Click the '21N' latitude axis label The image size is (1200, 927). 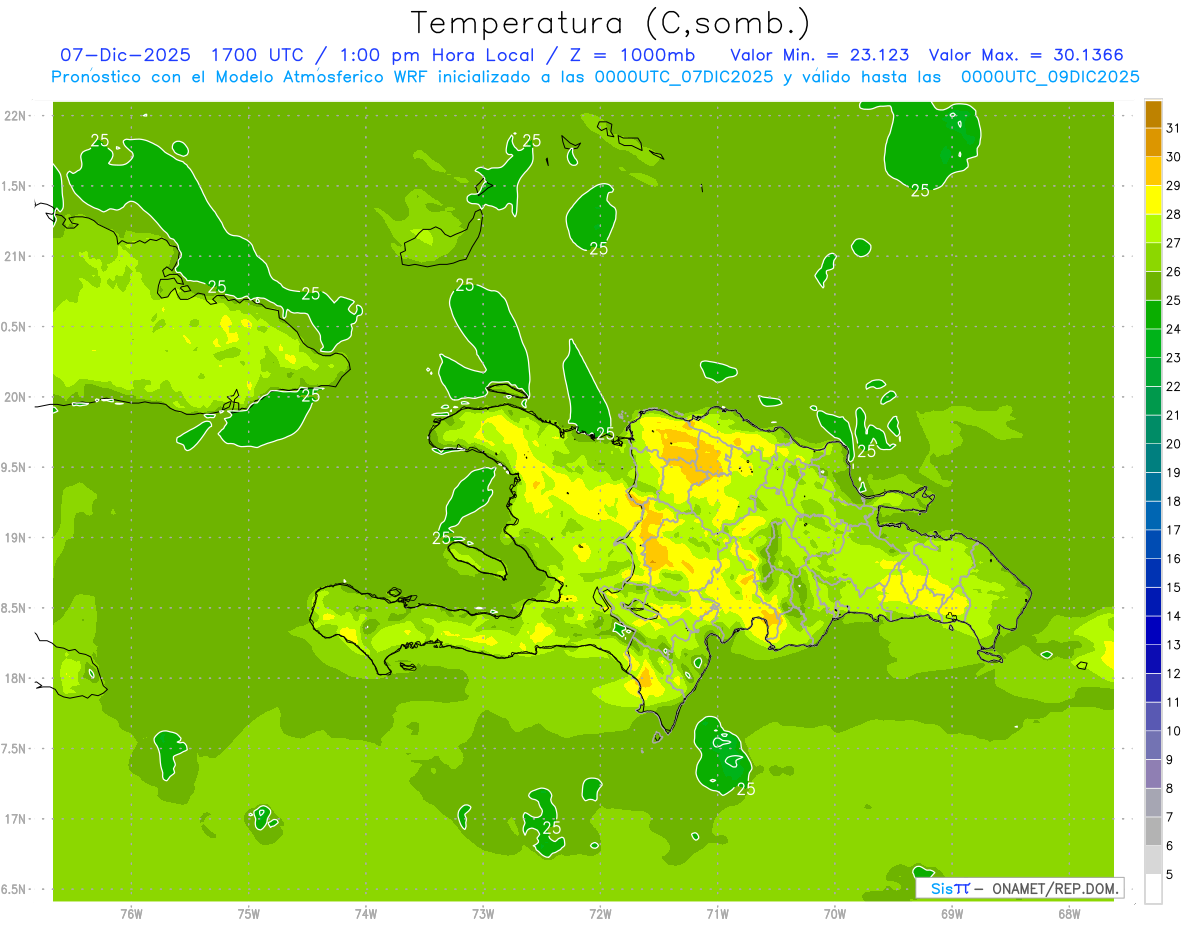pos(14,257)
